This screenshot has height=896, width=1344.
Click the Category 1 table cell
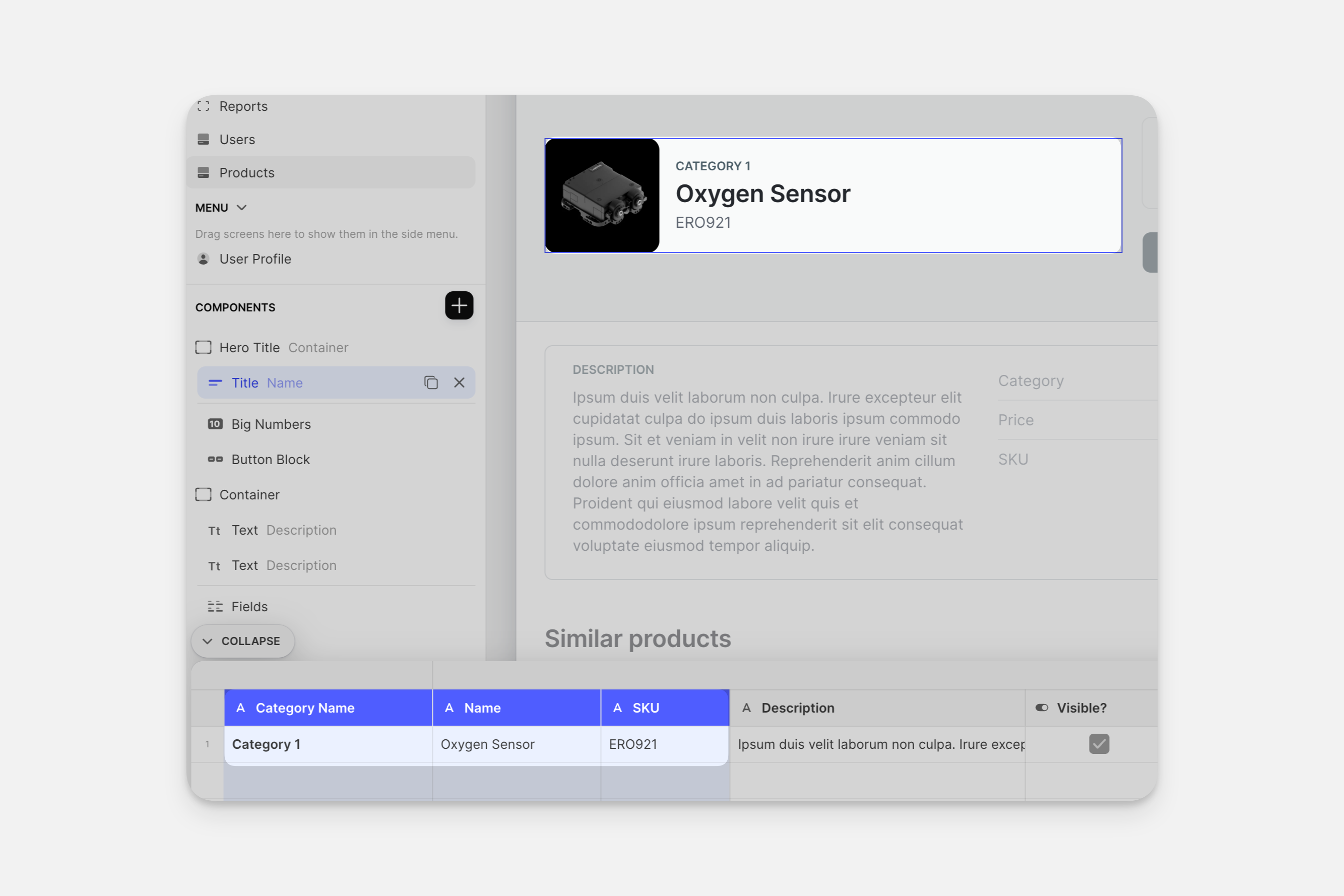pyautogui.click(x=329, y=744)
